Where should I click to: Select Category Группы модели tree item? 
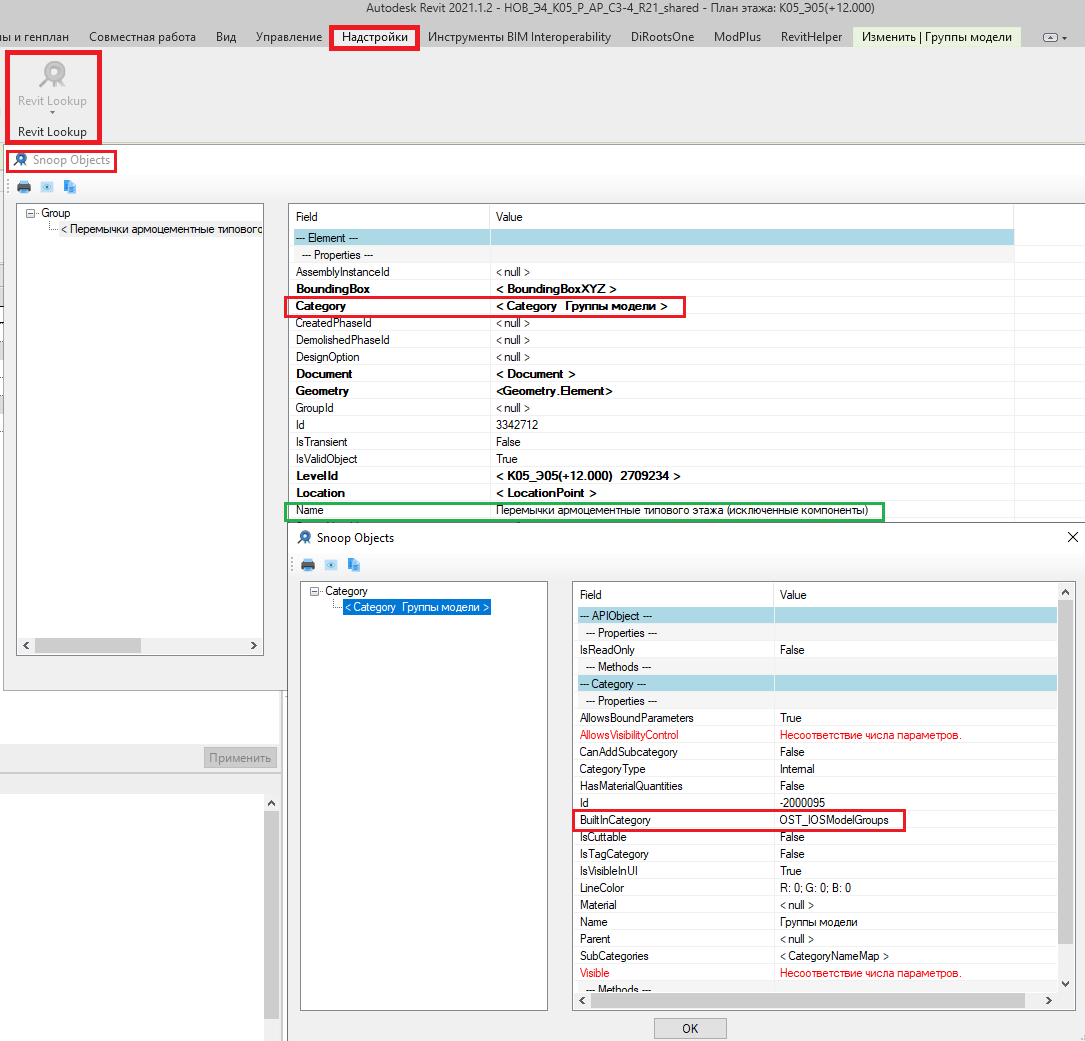pyautogui.click(x=417, y=607)
